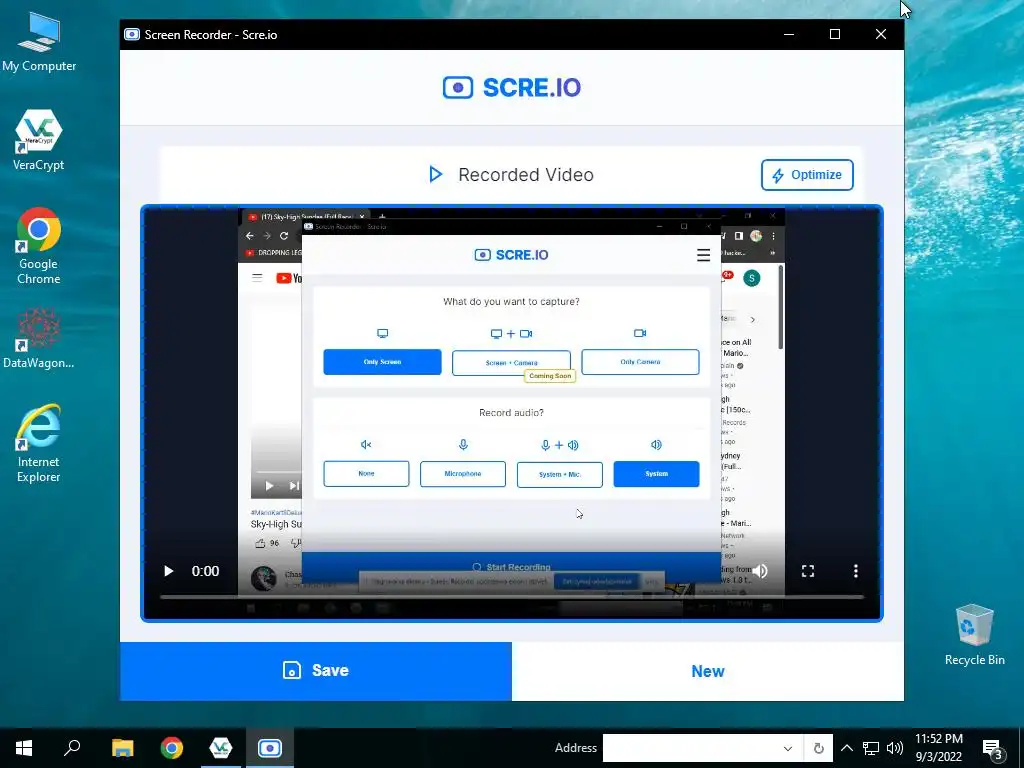Click the SCRE.IO logo in the header
Screen dimensions: 1024x768
coord(511,88)
